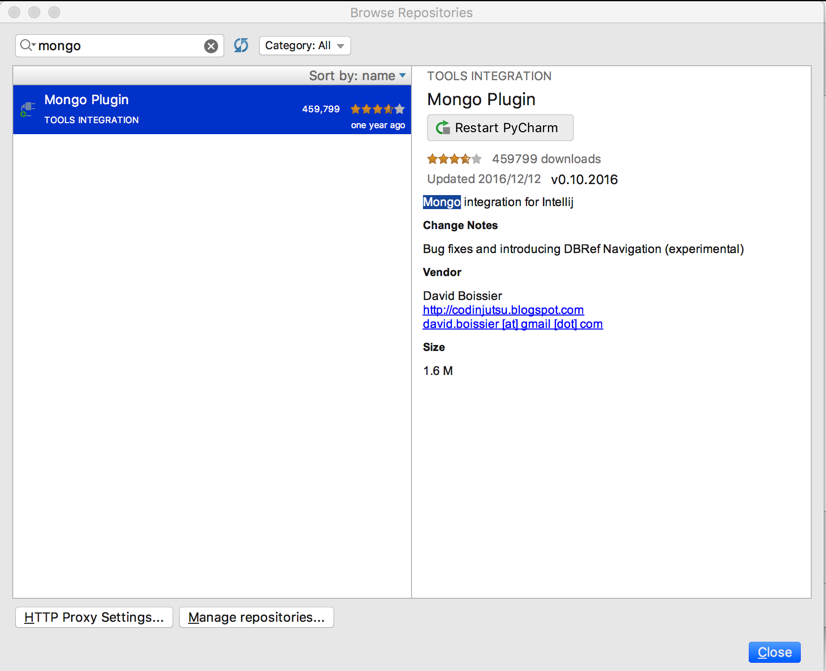Click the vendor name David Boissier
826x671 pixels.
coord(462,295)
